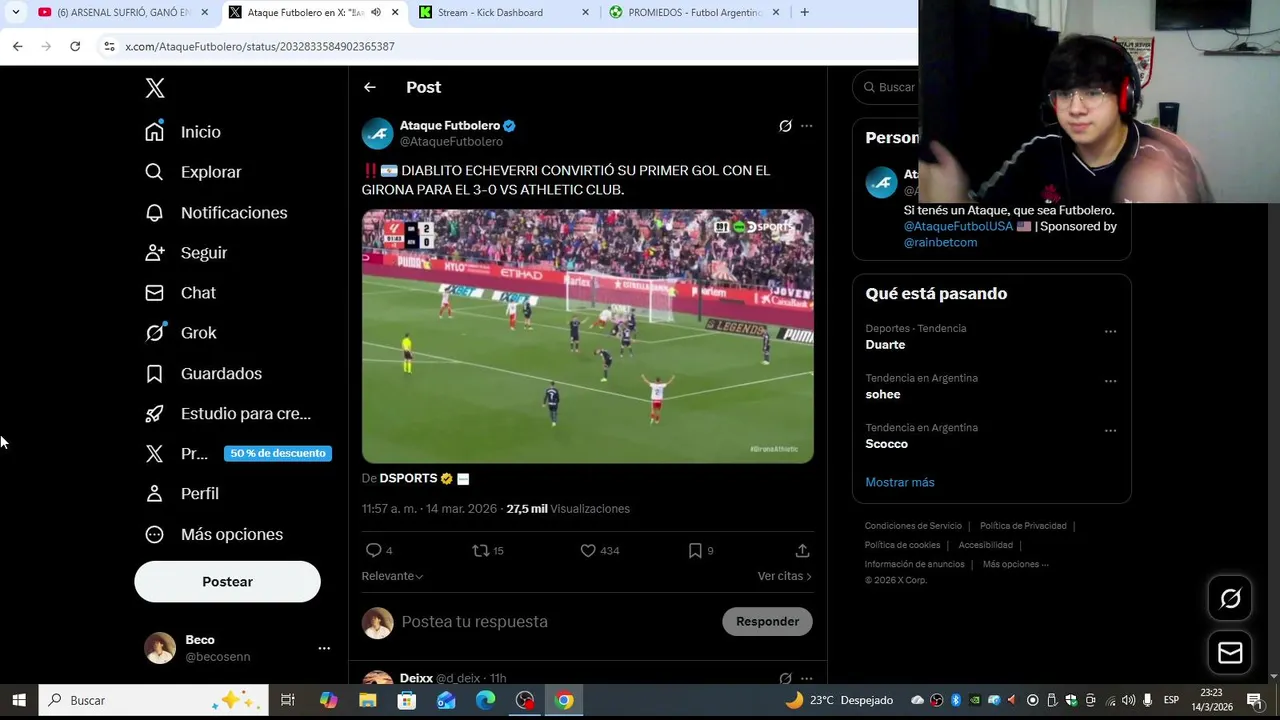Open the tab search dropdown arrow
The height and width of the screenshot is (720, 1280).
coord(15,12)
